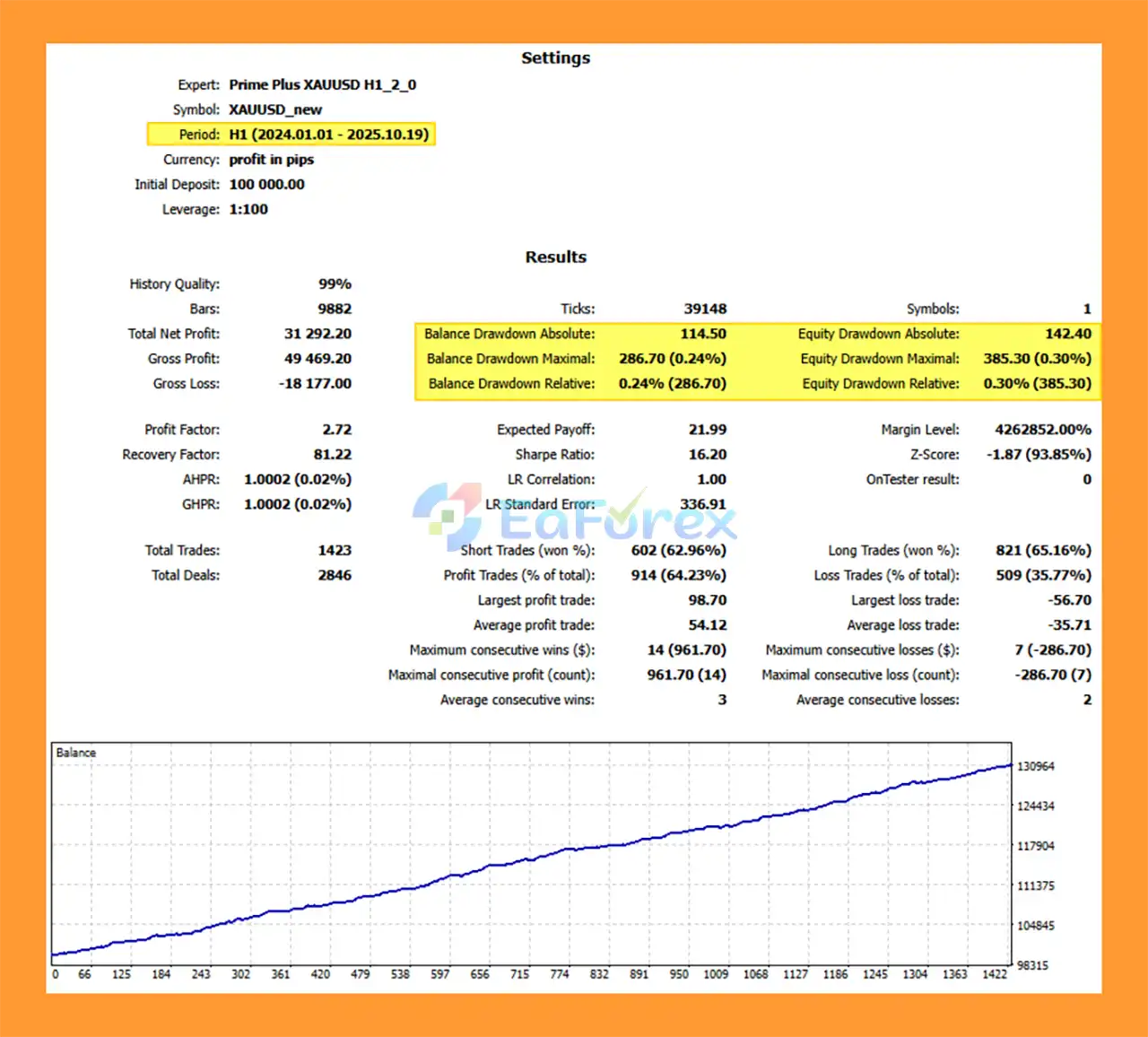Click the Margin Level percentage value
This screenshot has width=1148, height=1037.
pyautogui.click(x=1042, y=430)
